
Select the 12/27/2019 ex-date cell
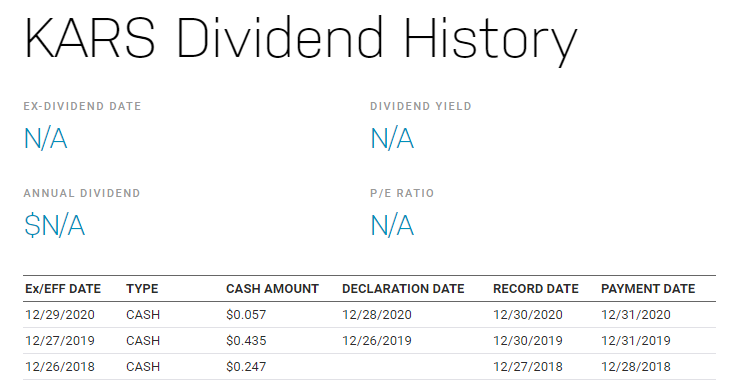[60, 341]
